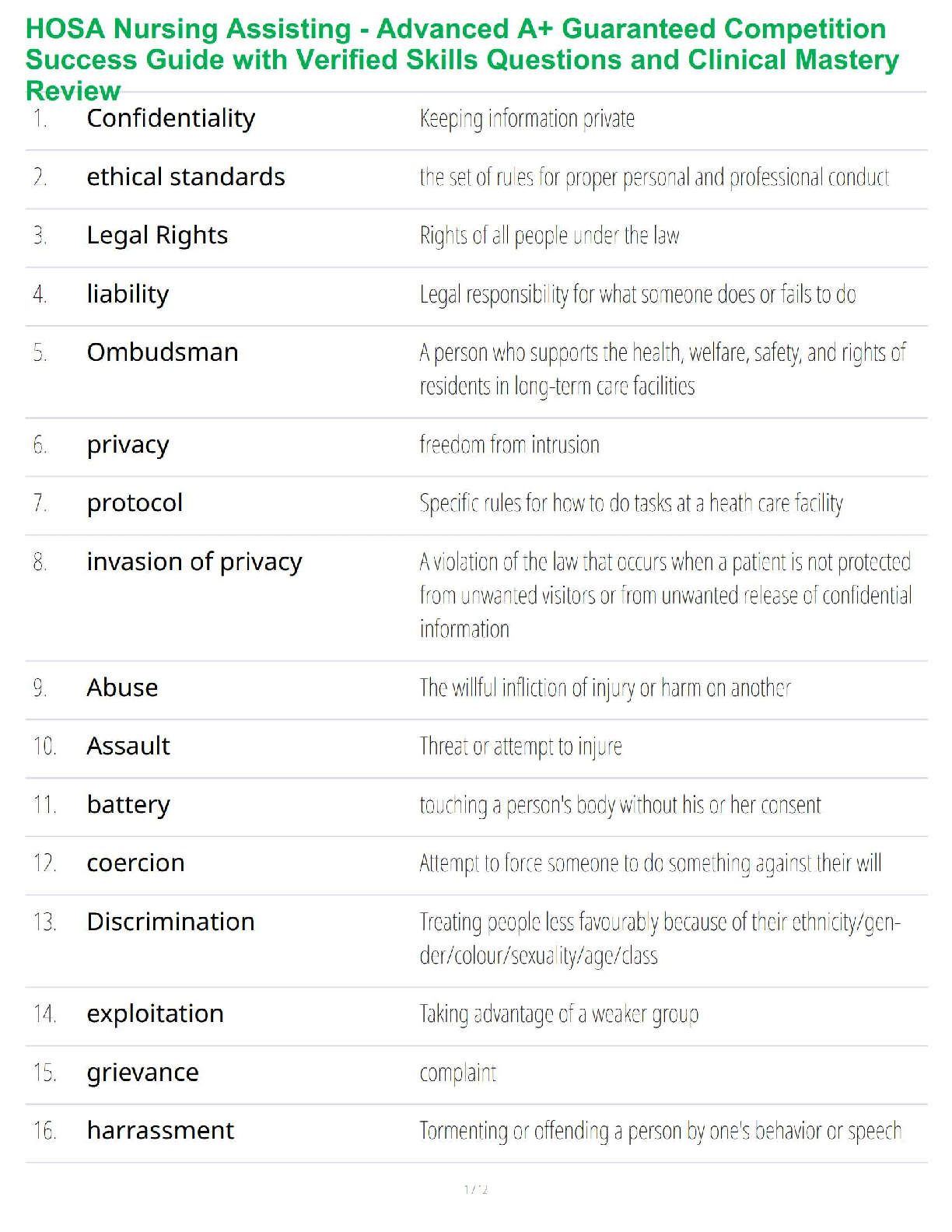Click the Legal Rights term

pos(157,236)
